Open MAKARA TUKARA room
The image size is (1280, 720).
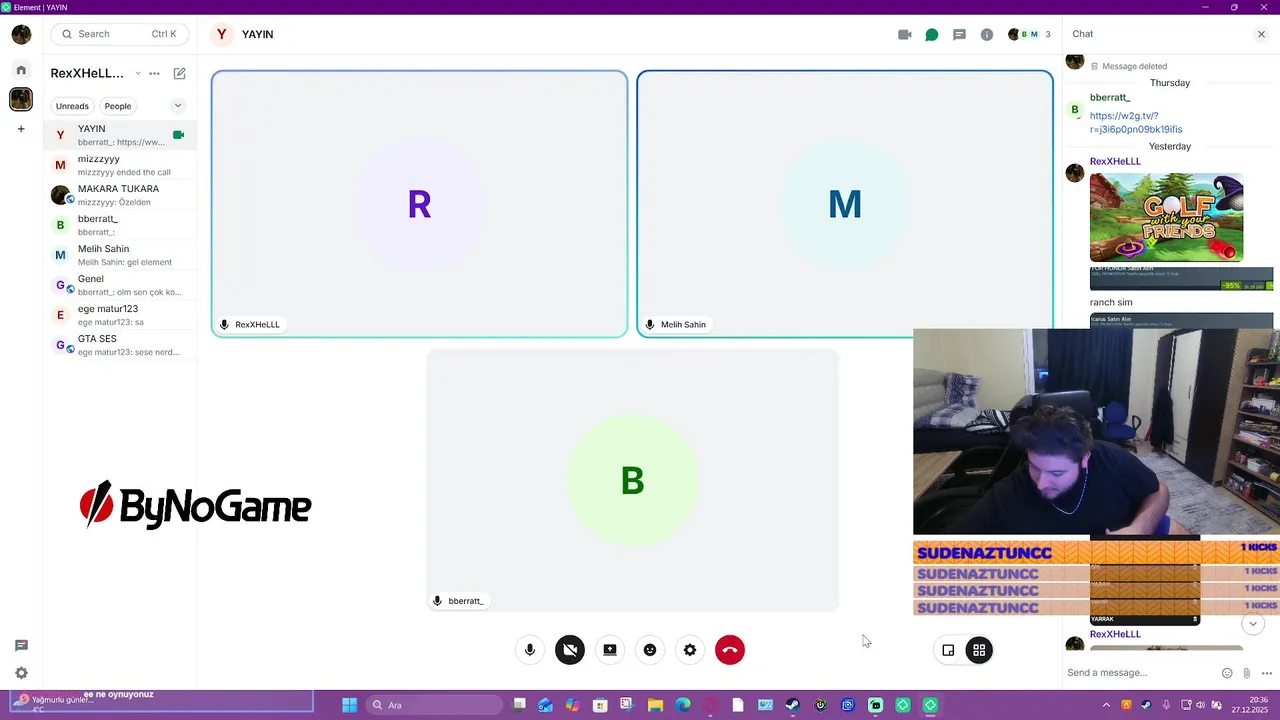tap(120, 195)
